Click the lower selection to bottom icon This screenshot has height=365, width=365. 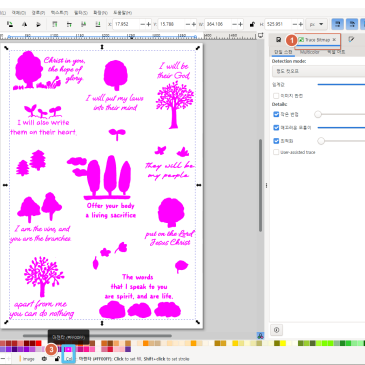click(x=98, y=24)
